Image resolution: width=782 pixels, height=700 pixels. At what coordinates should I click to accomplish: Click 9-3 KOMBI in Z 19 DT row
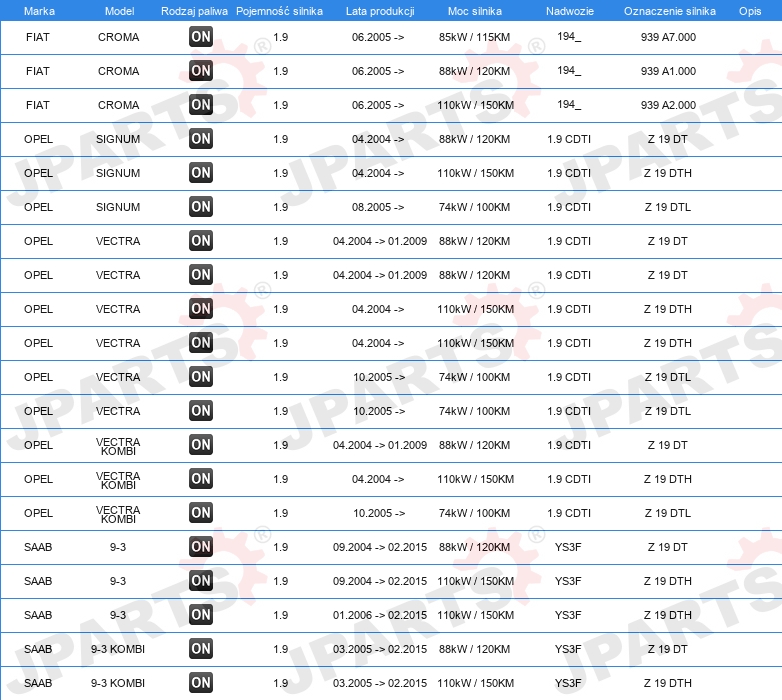click(118, 649)
